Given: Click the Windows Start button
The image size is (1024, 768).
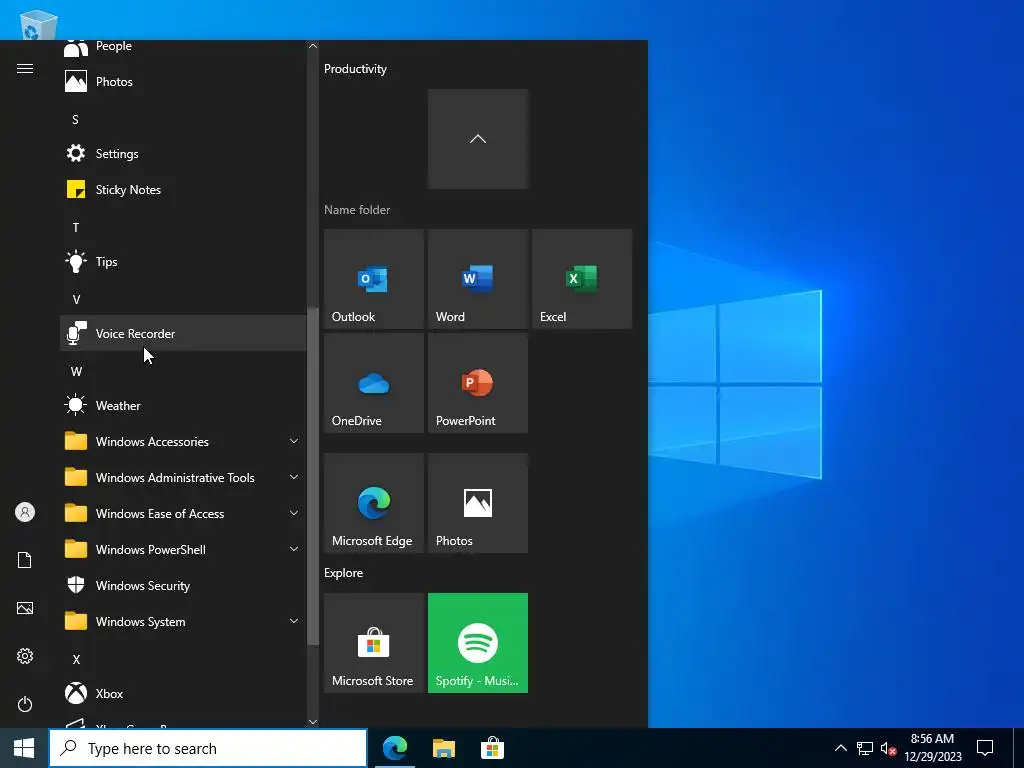Looking at the screenshot, I should 24,748.
